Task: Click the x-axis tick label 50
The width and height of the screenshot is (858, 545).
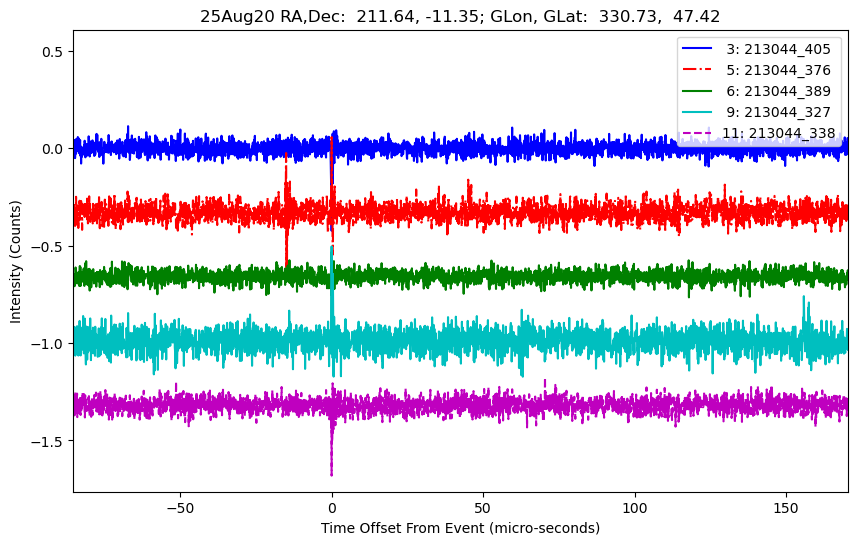Action: [483, 508]
